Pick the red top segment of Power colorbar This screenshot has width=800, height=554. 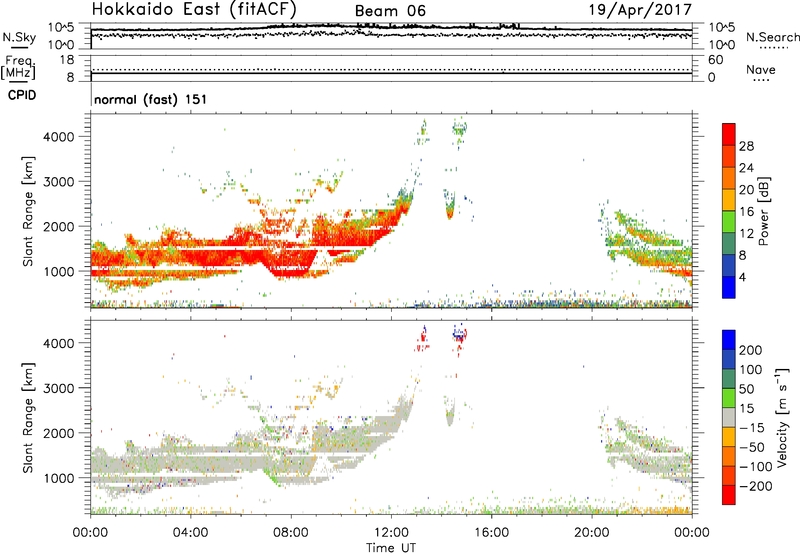729,135
